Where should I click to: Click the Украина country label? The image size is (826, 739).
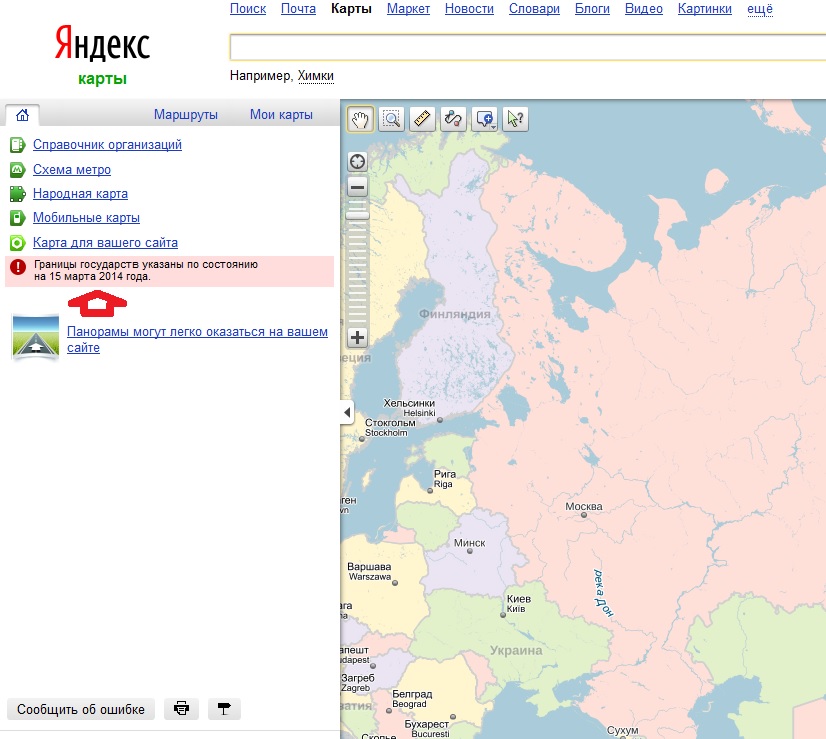[x=516, y=651]
